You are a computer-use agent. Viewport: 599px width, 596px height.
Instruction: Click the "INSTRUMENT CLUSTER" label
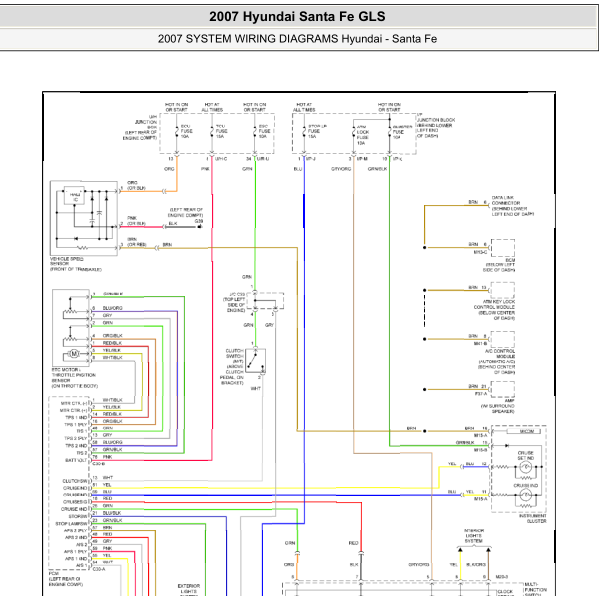click(x=533, y=518)
